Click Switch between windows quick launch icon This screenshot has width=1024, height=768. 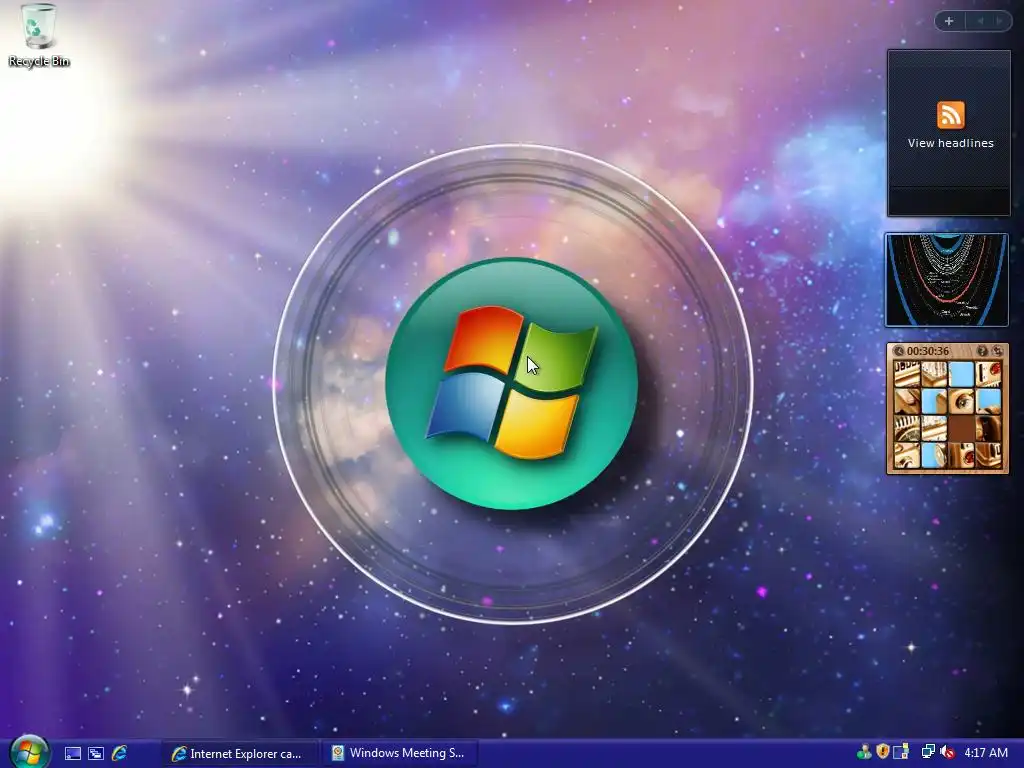96,754
